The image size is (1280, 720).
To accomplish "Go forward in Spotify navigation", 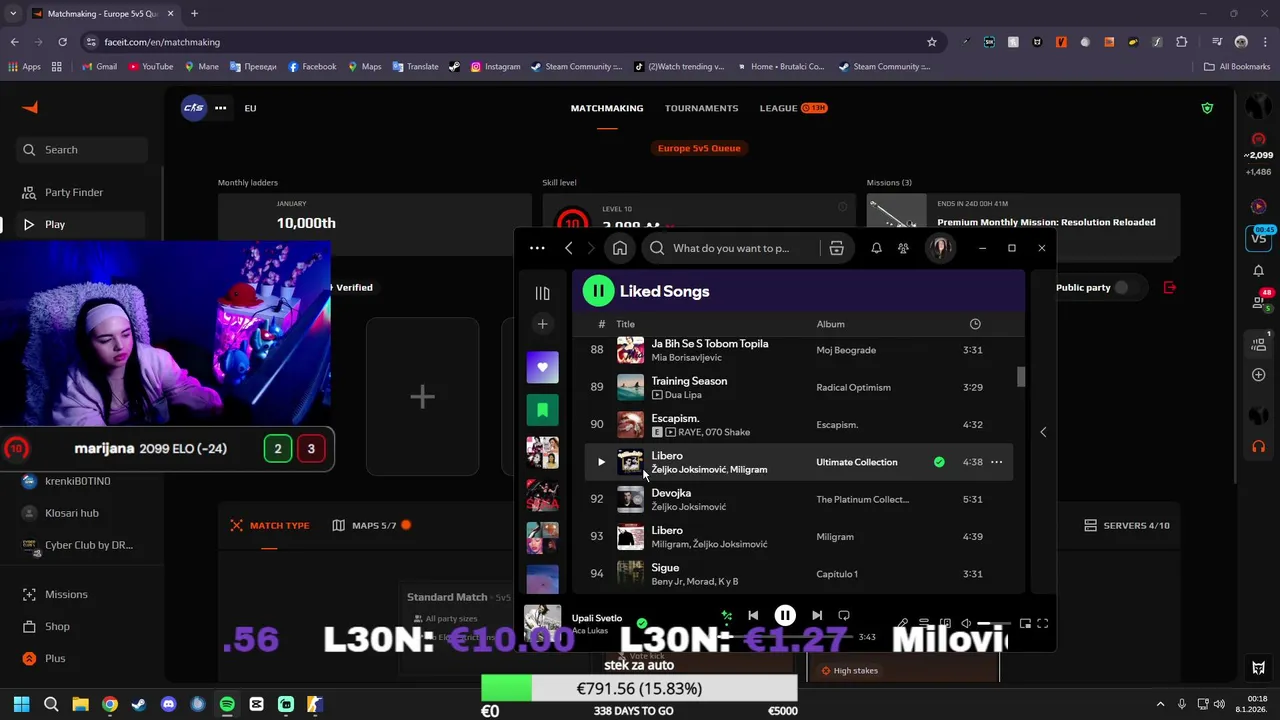I will click(591, 248).
